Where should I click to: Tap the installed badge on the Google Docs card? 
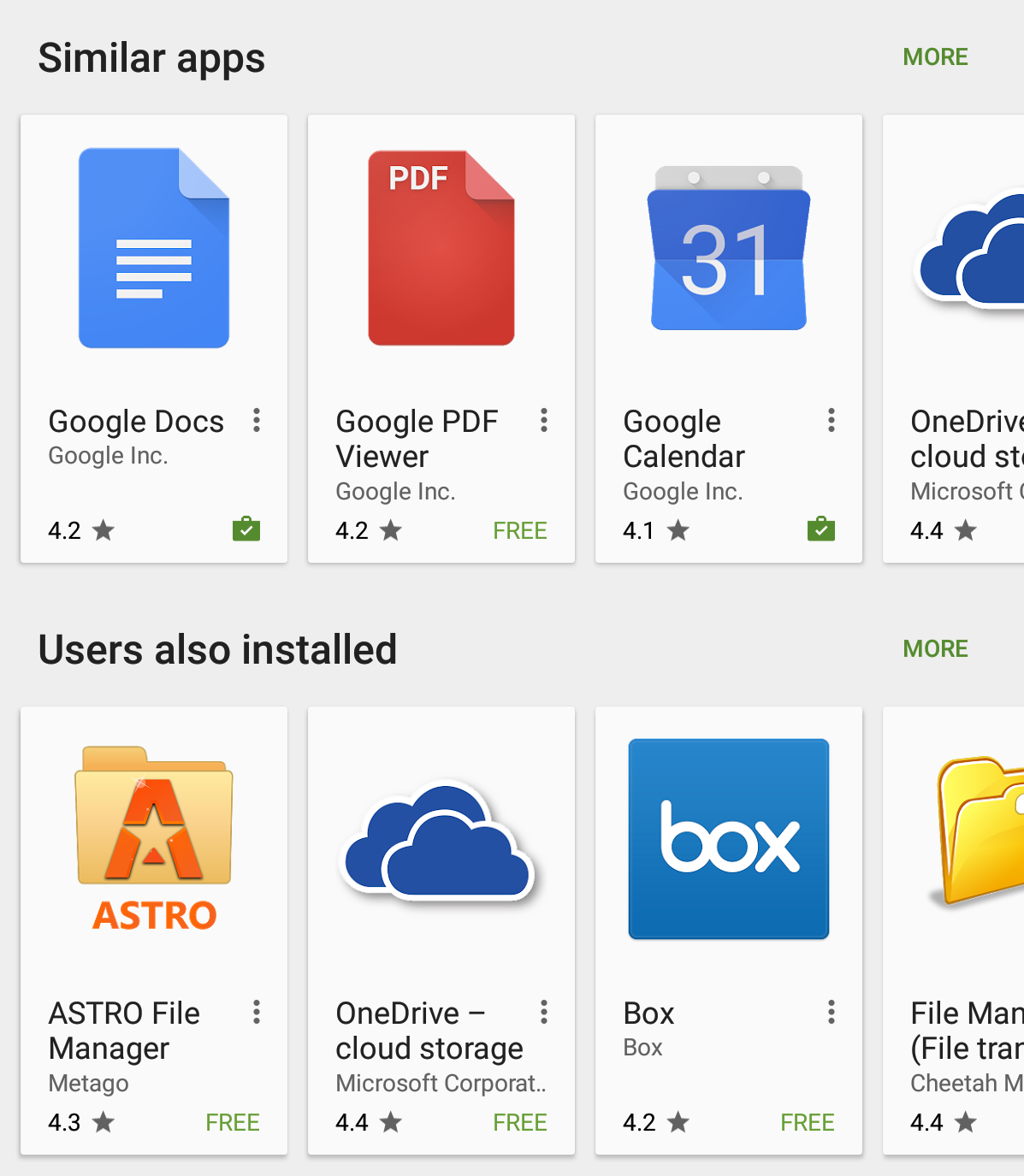tap(246, 529)
